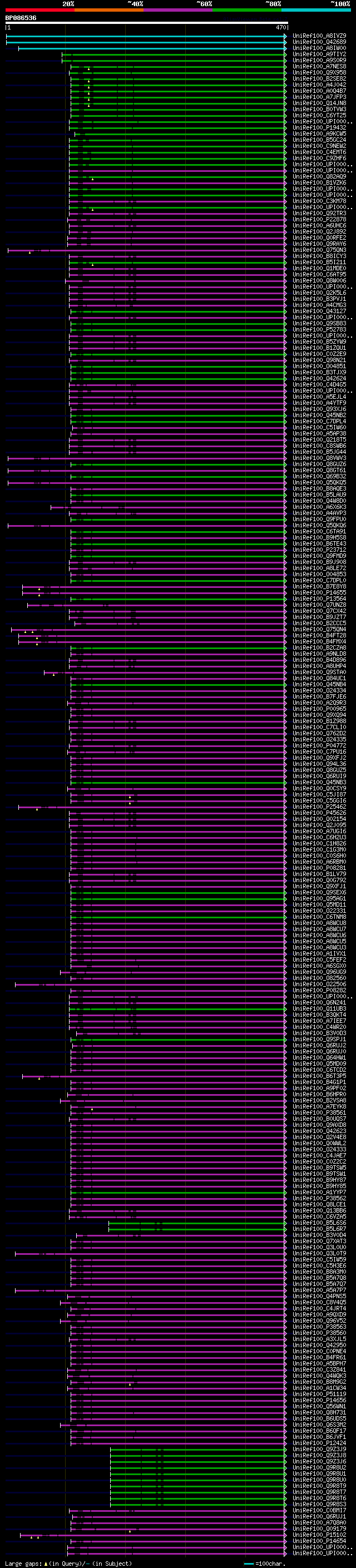Click the green alignment bar of UniRef100_A9TIY2

point(174,54)
